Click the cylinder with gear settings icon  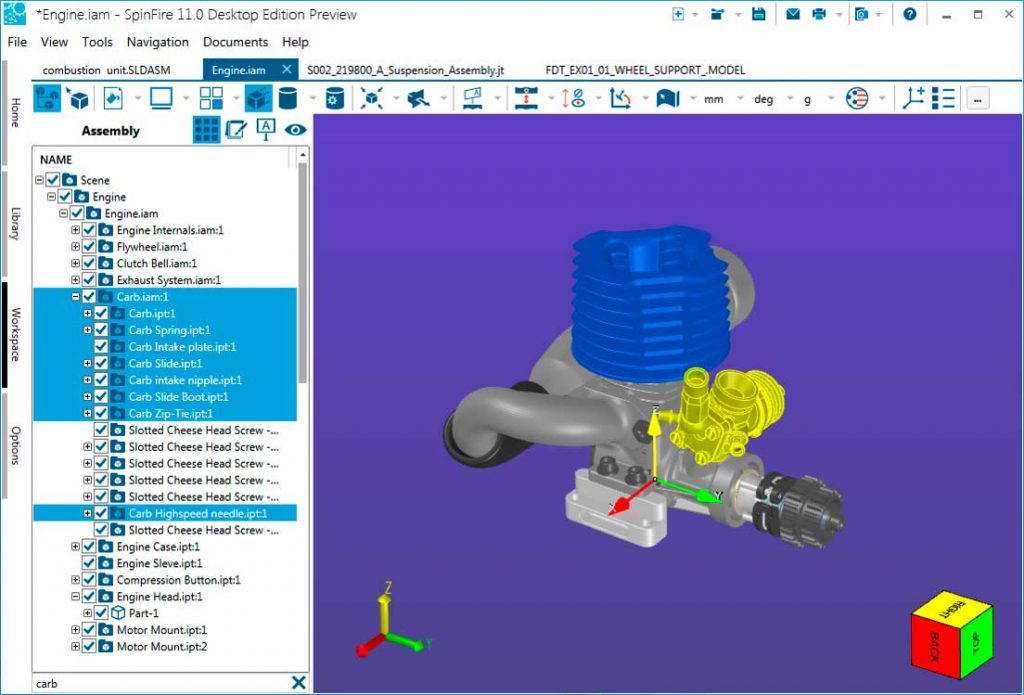point(334,99)
